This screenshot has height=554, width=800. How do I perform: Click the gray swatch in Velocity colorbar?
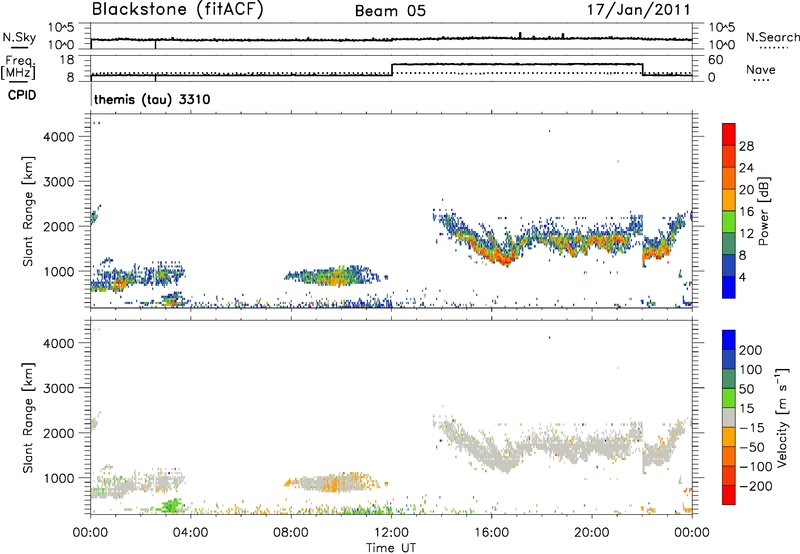coord(729,417)
